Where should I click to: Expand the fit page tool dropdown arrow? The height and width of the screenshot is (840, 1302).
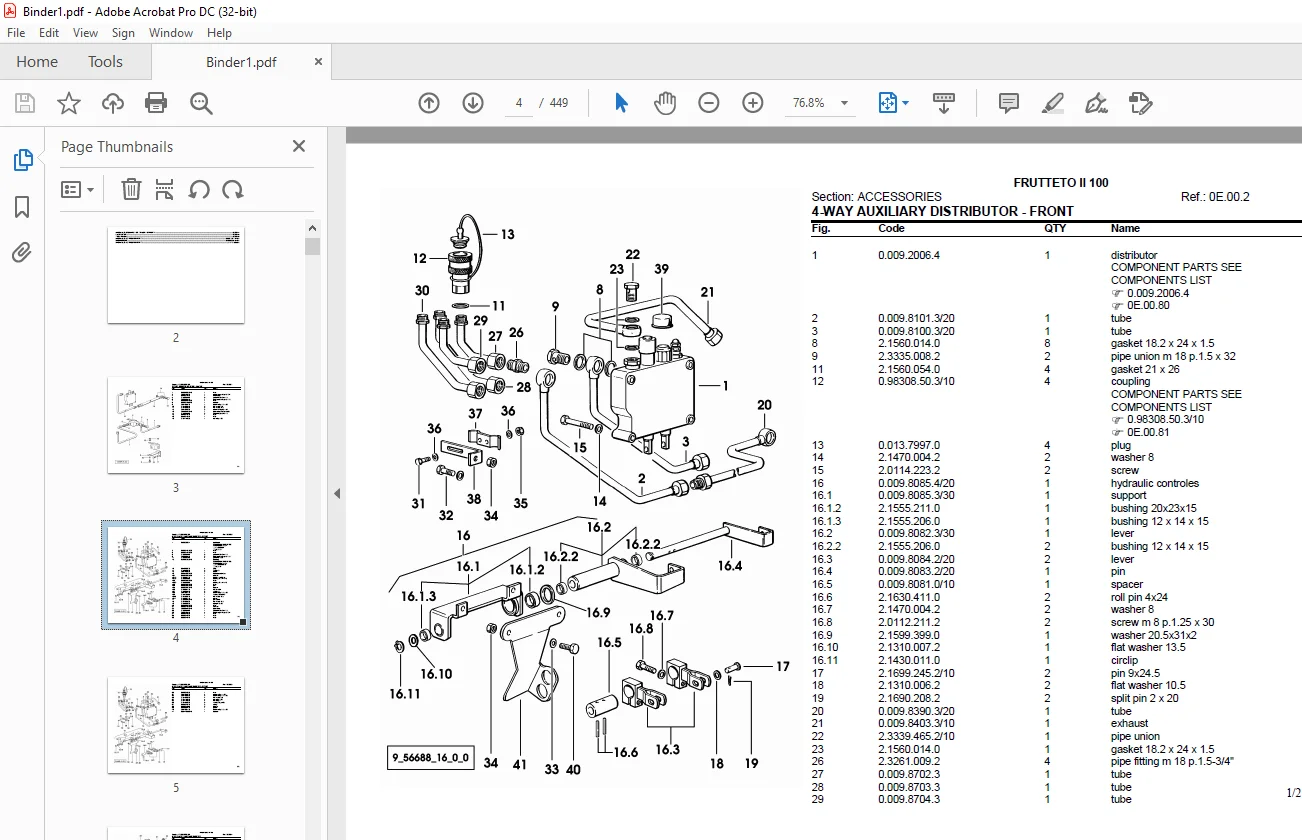(906, 103)
